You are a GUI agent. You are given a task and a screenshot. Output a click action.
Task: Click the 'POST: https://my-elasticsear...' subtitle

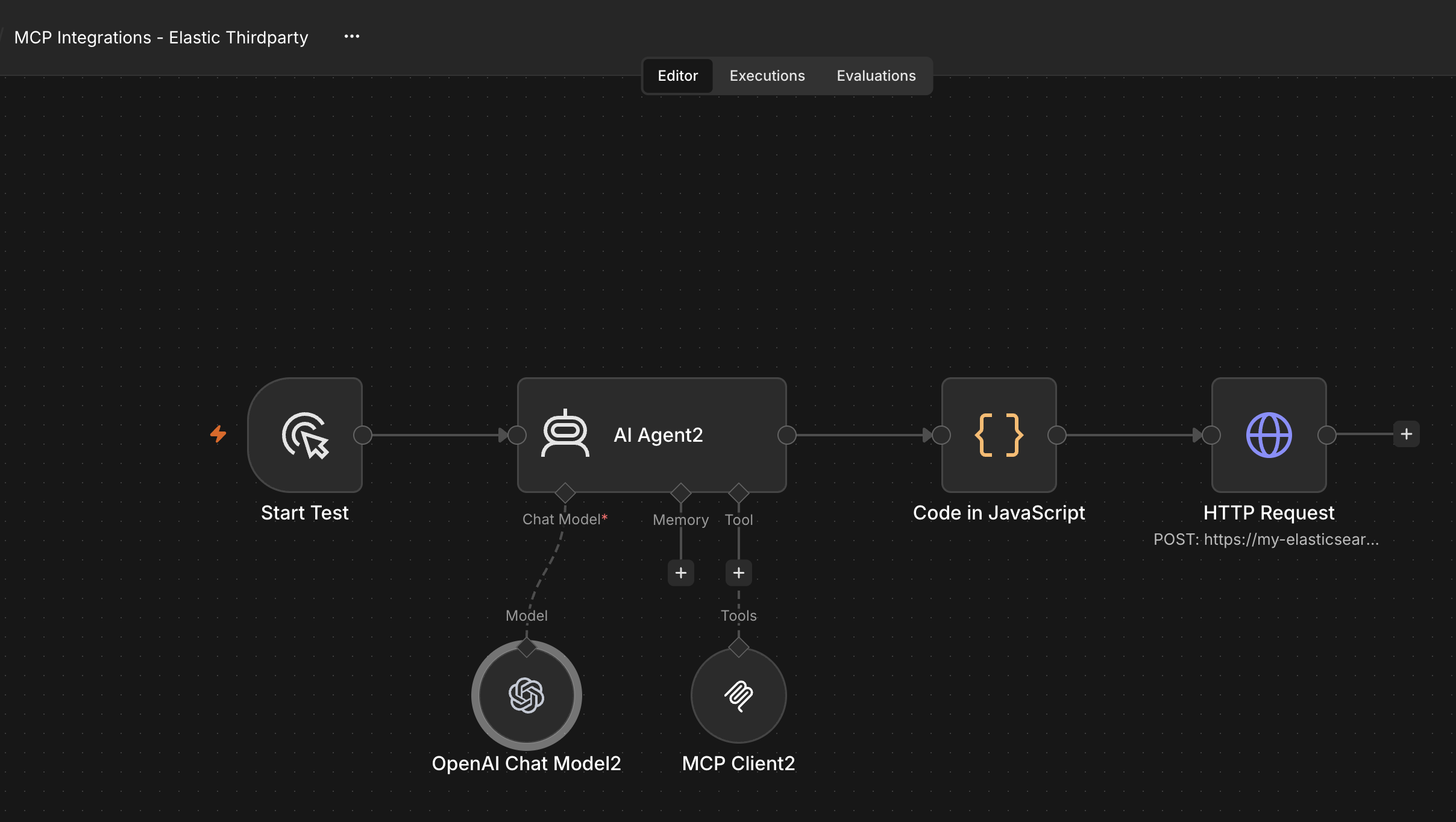pyautogui.click(x=1266, y=539)
